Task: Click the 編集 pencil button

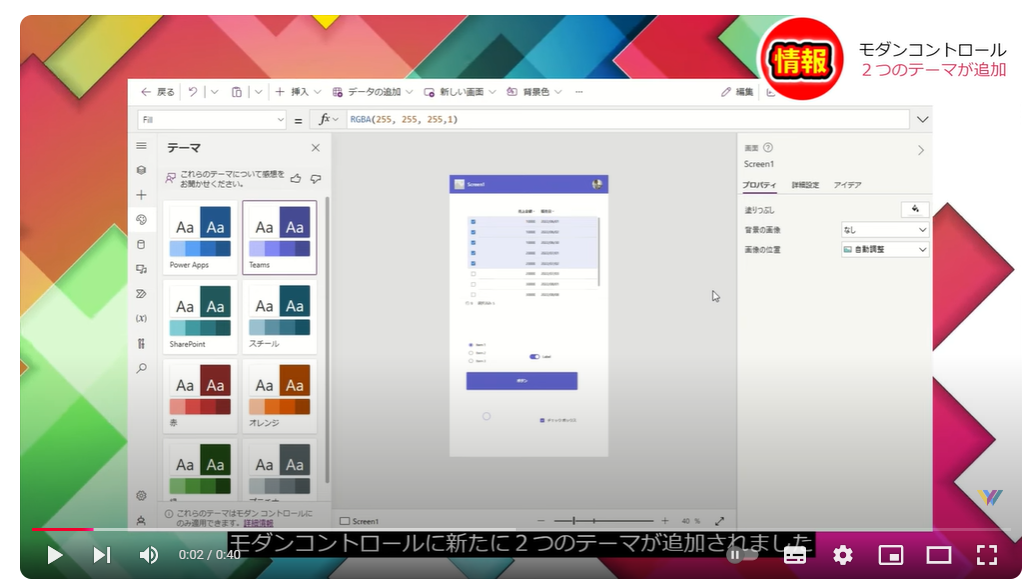Action: (x=737, y=92)
